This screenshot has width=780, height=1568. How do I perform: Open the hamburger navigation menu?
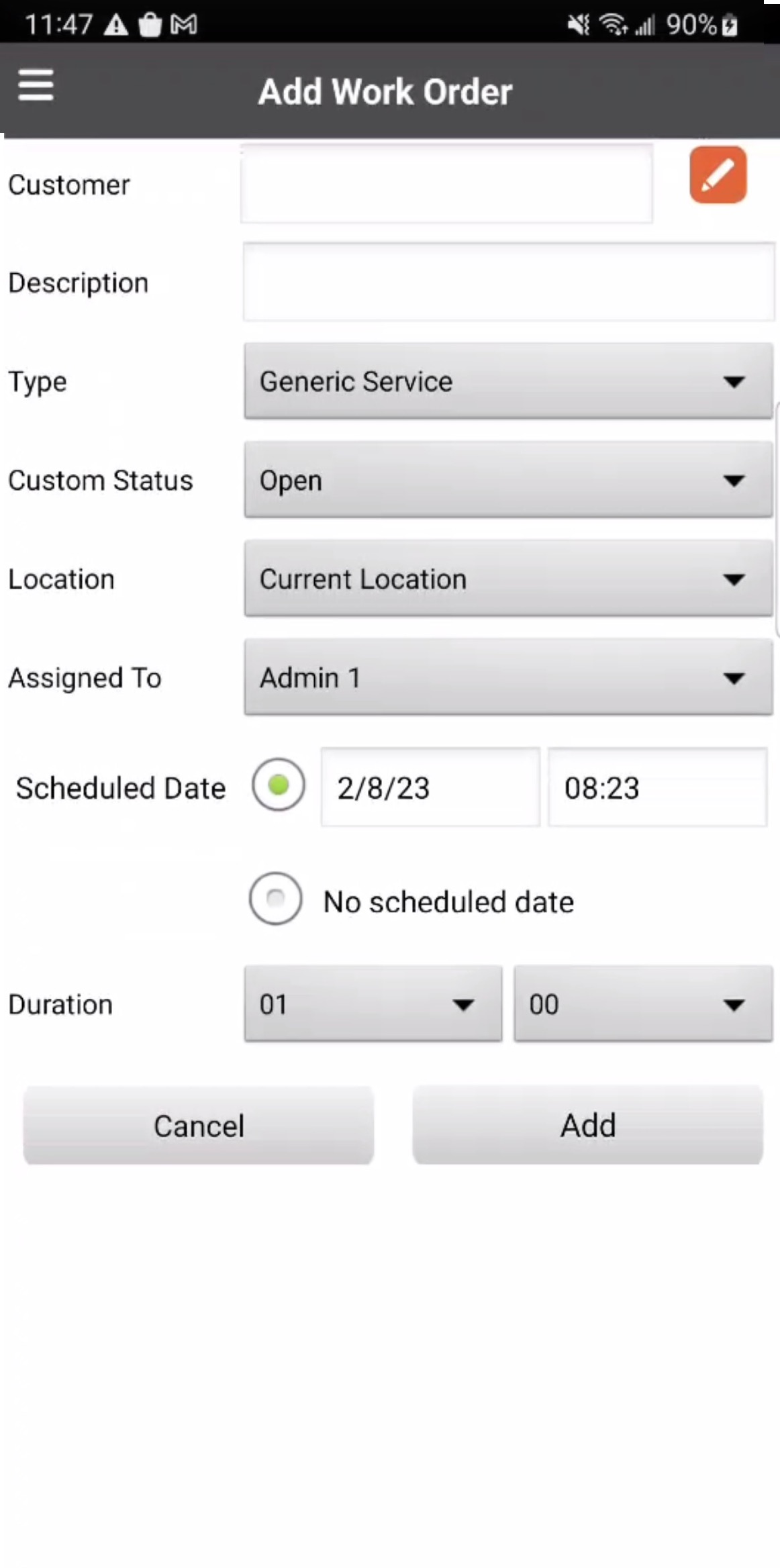[36, 85]
